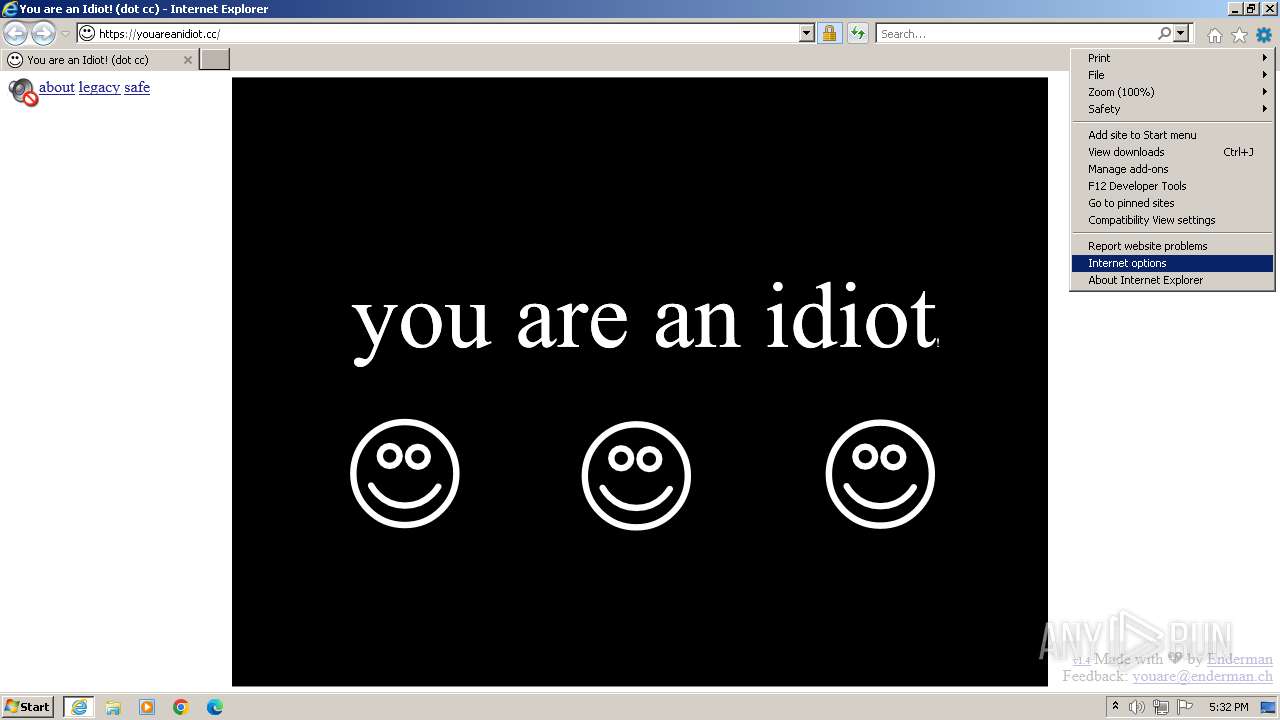
Task: Click the browser Back arrow button
Action: click(16, 34)
